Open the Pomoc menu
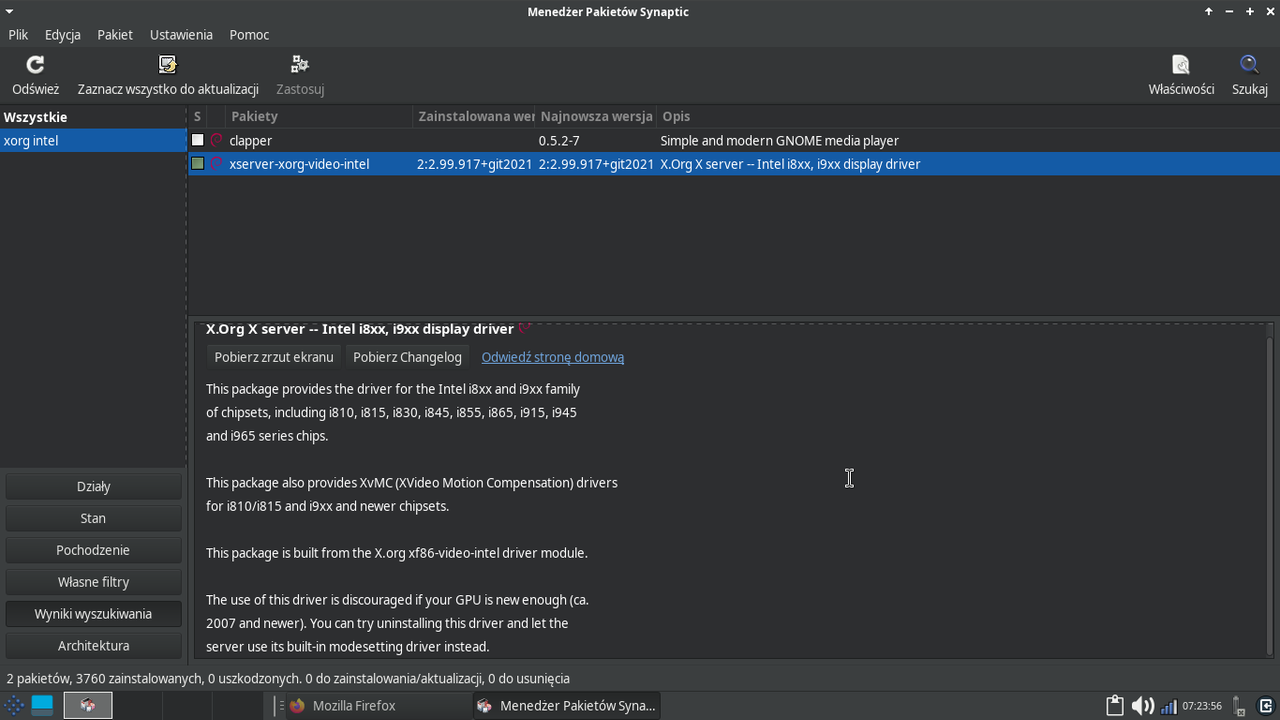Screen dimensions: 1280x720 click(249, 34)
